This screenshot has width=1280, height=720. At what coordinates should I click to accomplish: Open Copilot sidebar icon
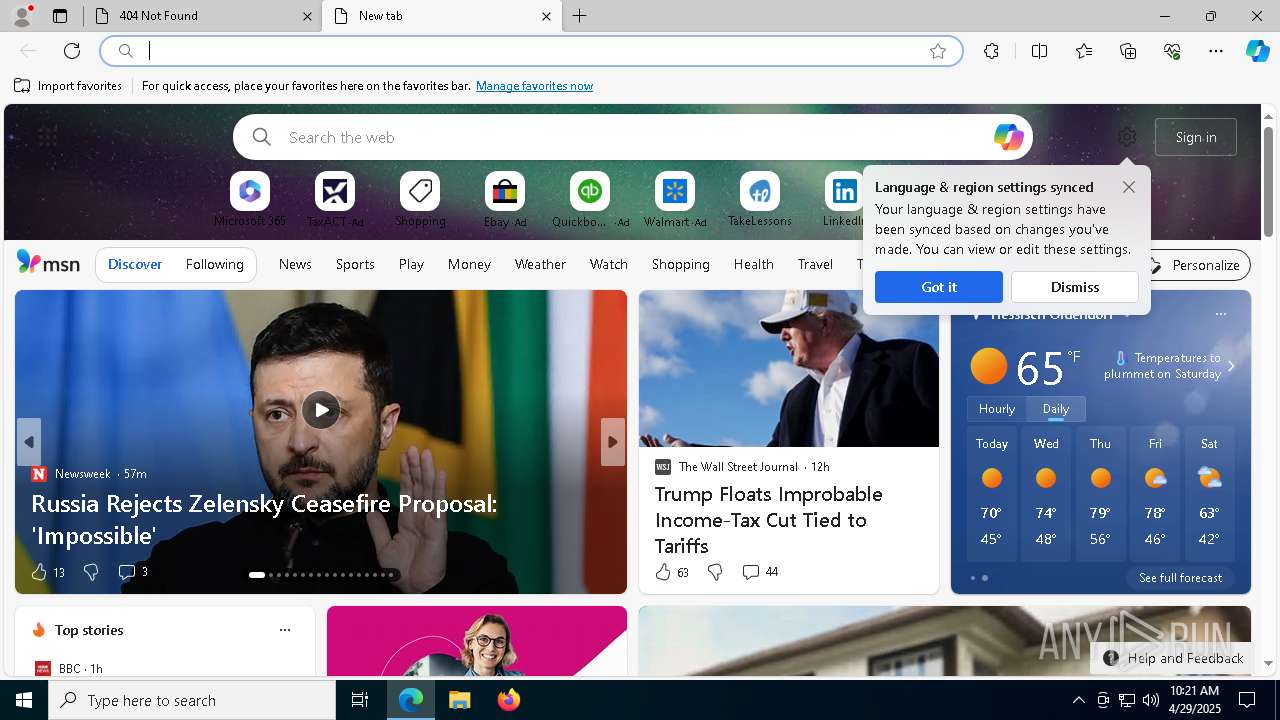[x=1257, y=51]
